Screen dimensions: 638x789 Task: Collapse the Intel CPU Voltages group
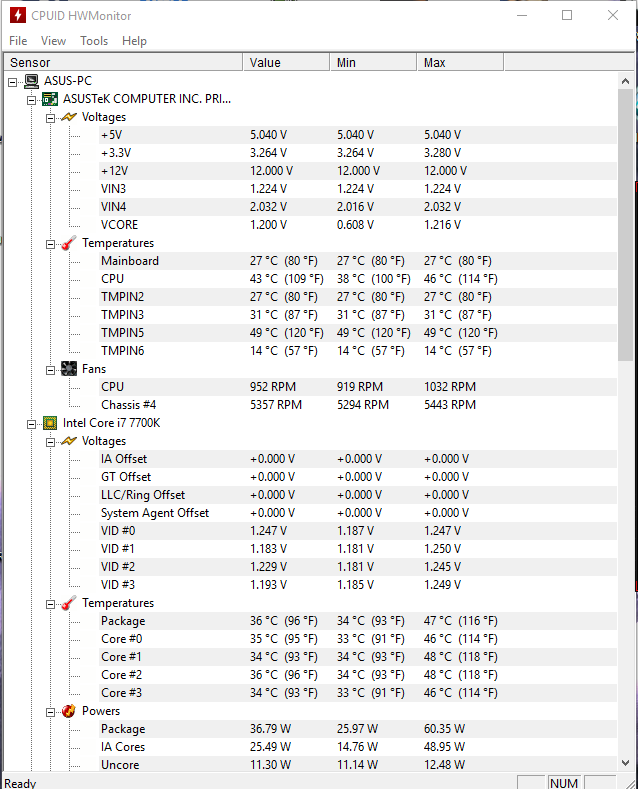point(50,442)
